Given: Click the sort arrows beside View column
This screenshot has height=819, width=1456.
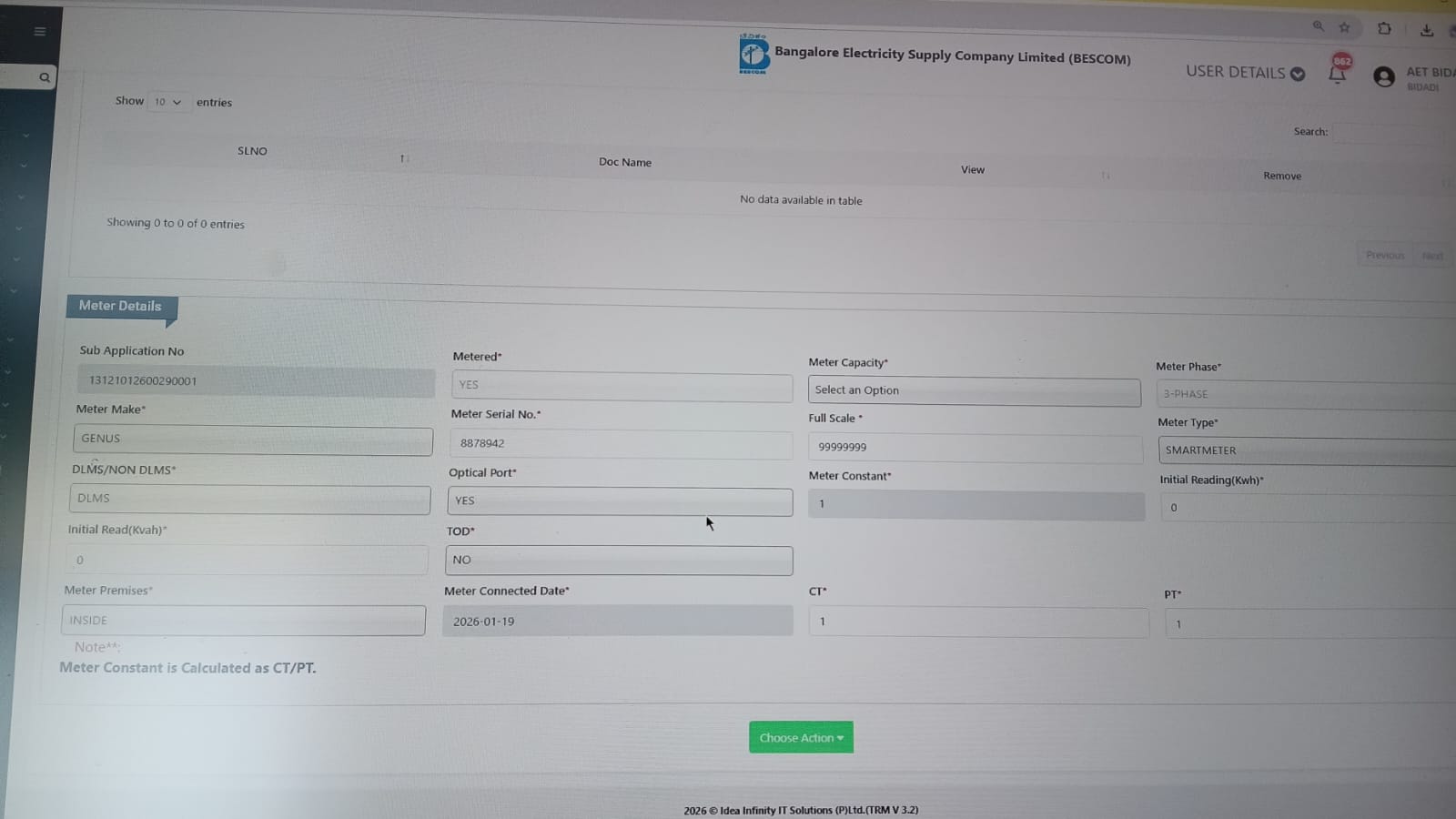Looking at the screenshot, I should [x=1106, y=175].
